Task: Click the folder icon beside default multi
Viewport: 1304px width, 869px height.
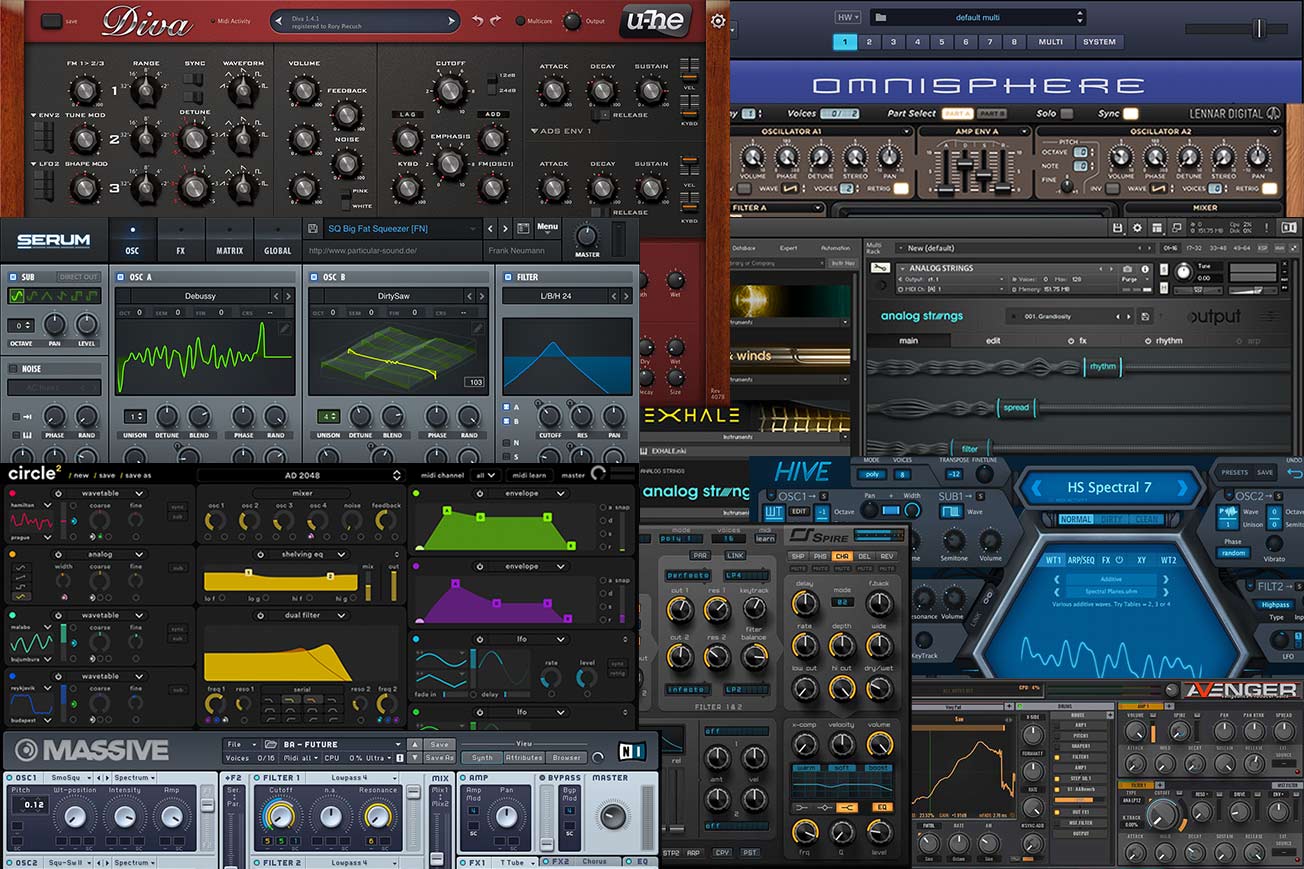Action: point(880,17)
